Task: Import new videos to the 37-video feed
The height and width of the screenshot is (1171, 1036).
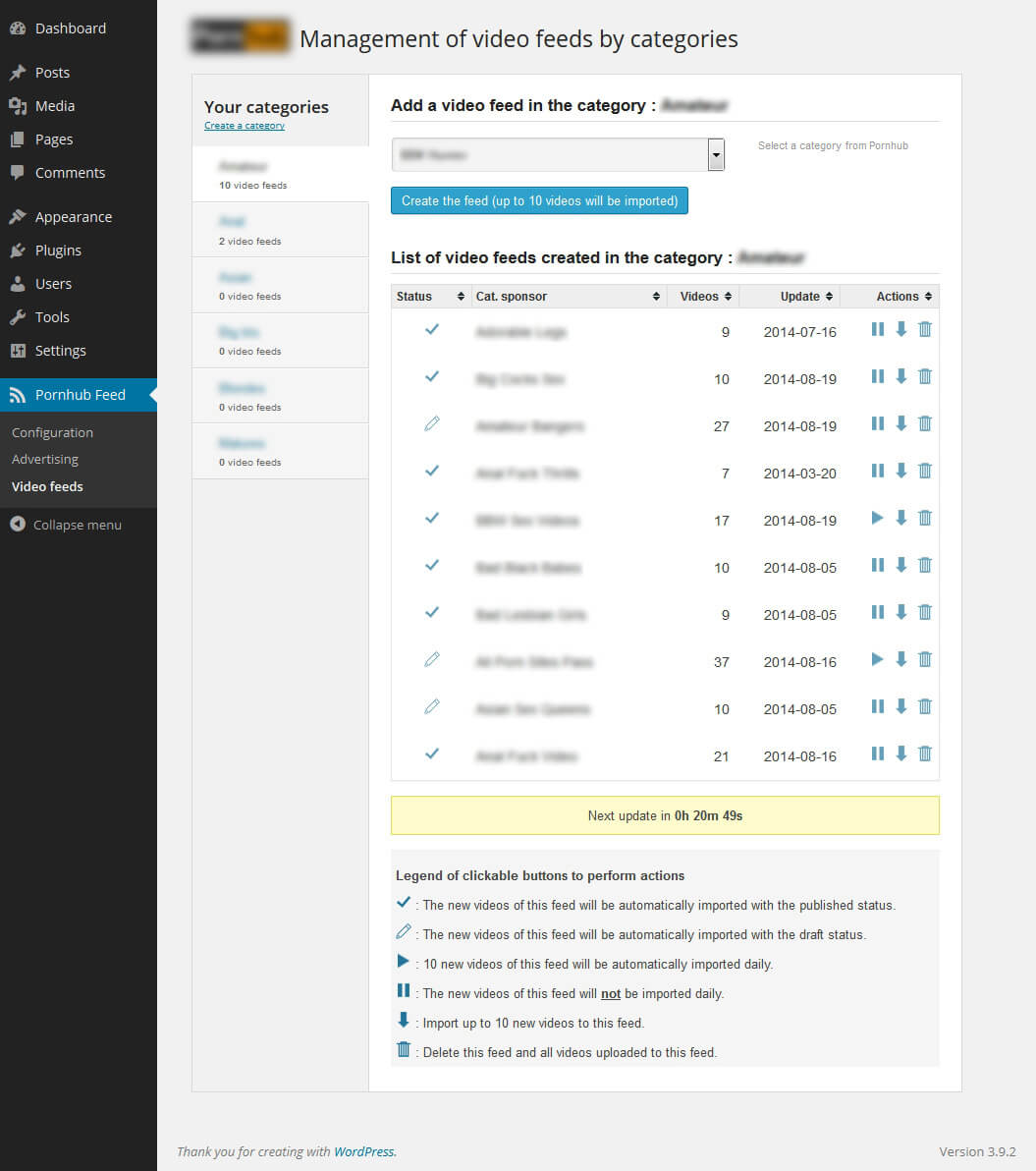Action: [901, 658]
